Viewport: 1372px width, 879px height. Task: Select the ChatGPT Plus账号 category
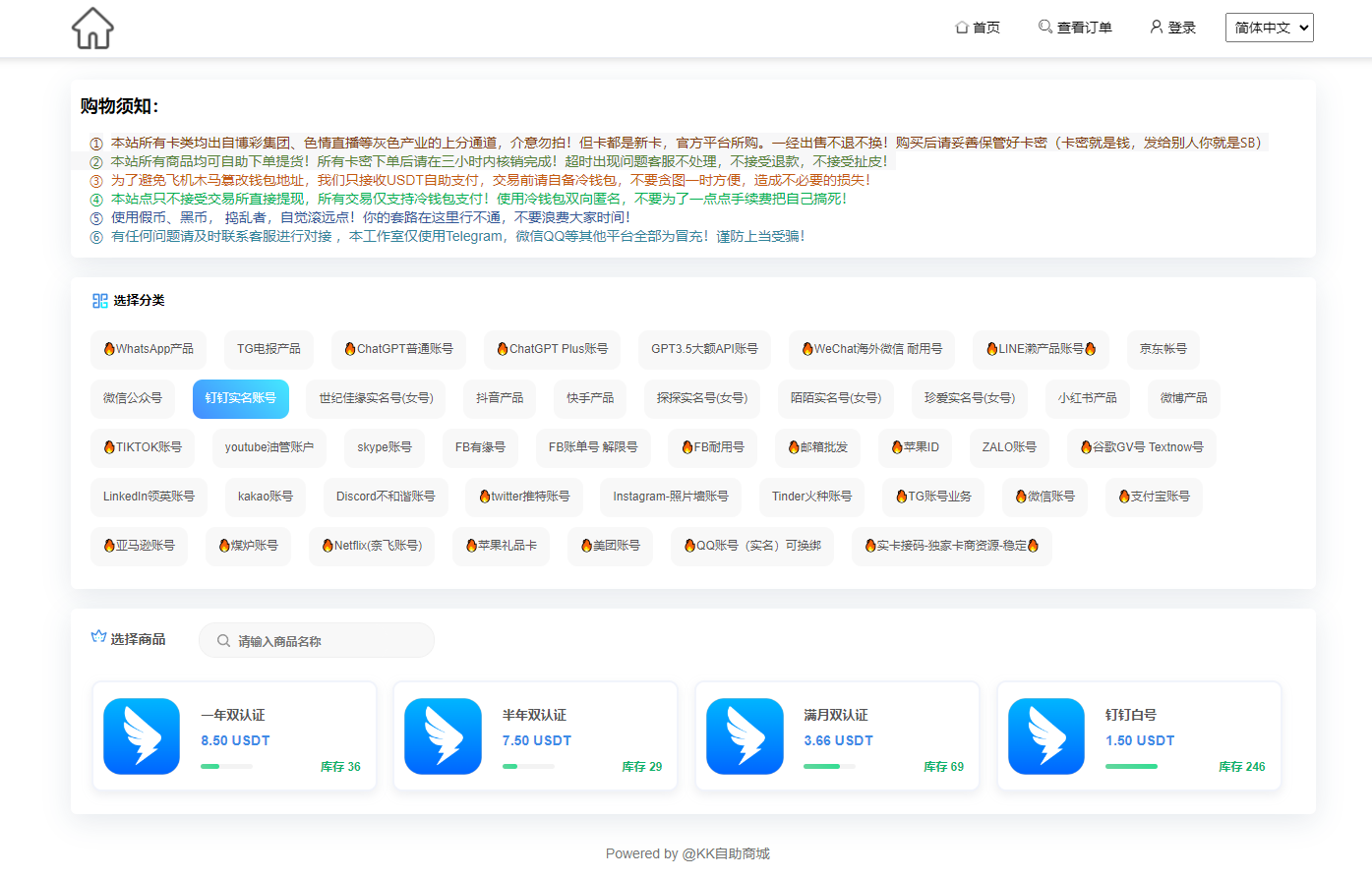click(x=552, y=349)
